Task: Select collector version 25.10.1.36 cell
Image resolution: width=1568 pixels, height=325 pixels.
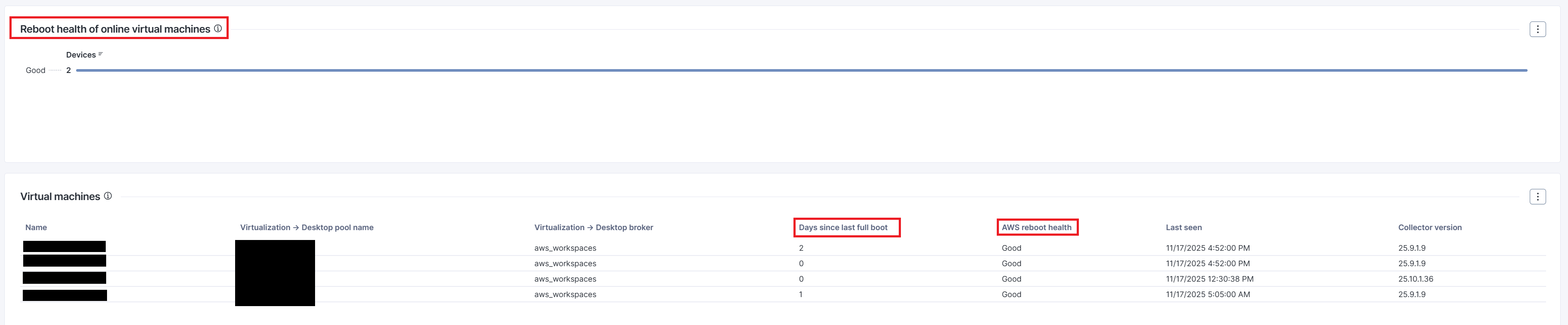Action: pos(1415,279)
